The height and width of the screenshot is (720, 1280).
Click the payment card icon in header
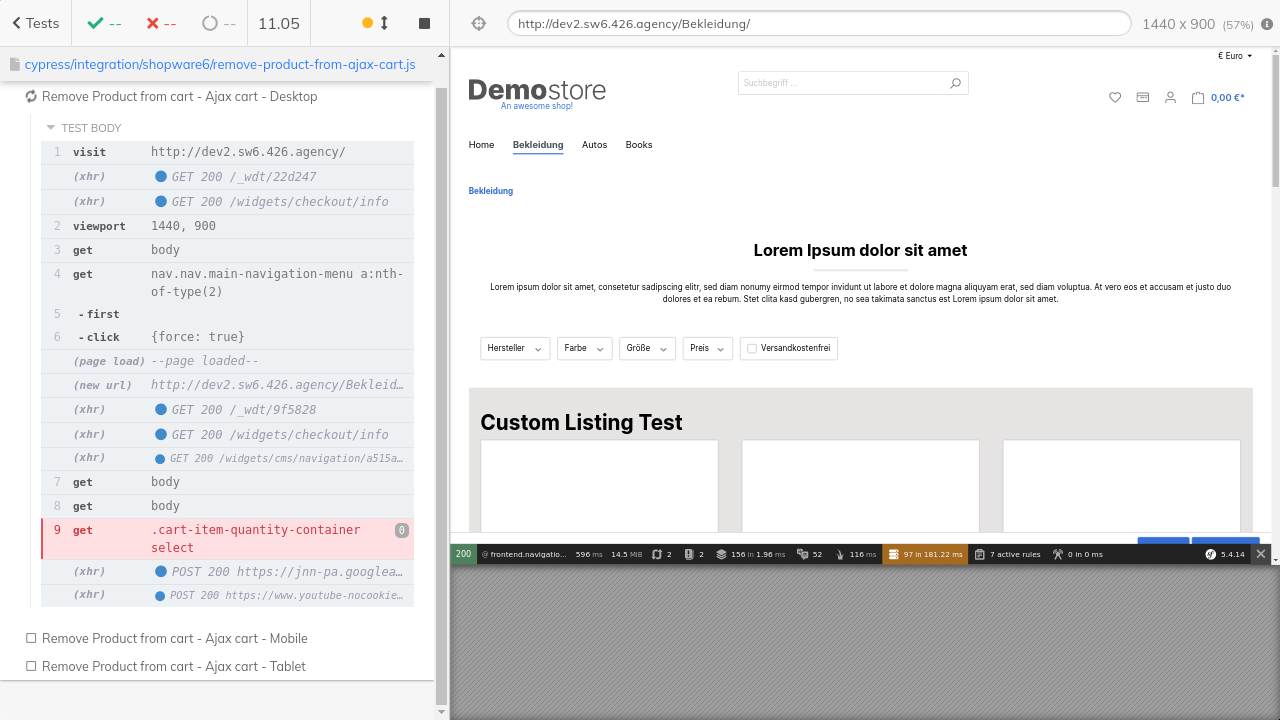1142,98
